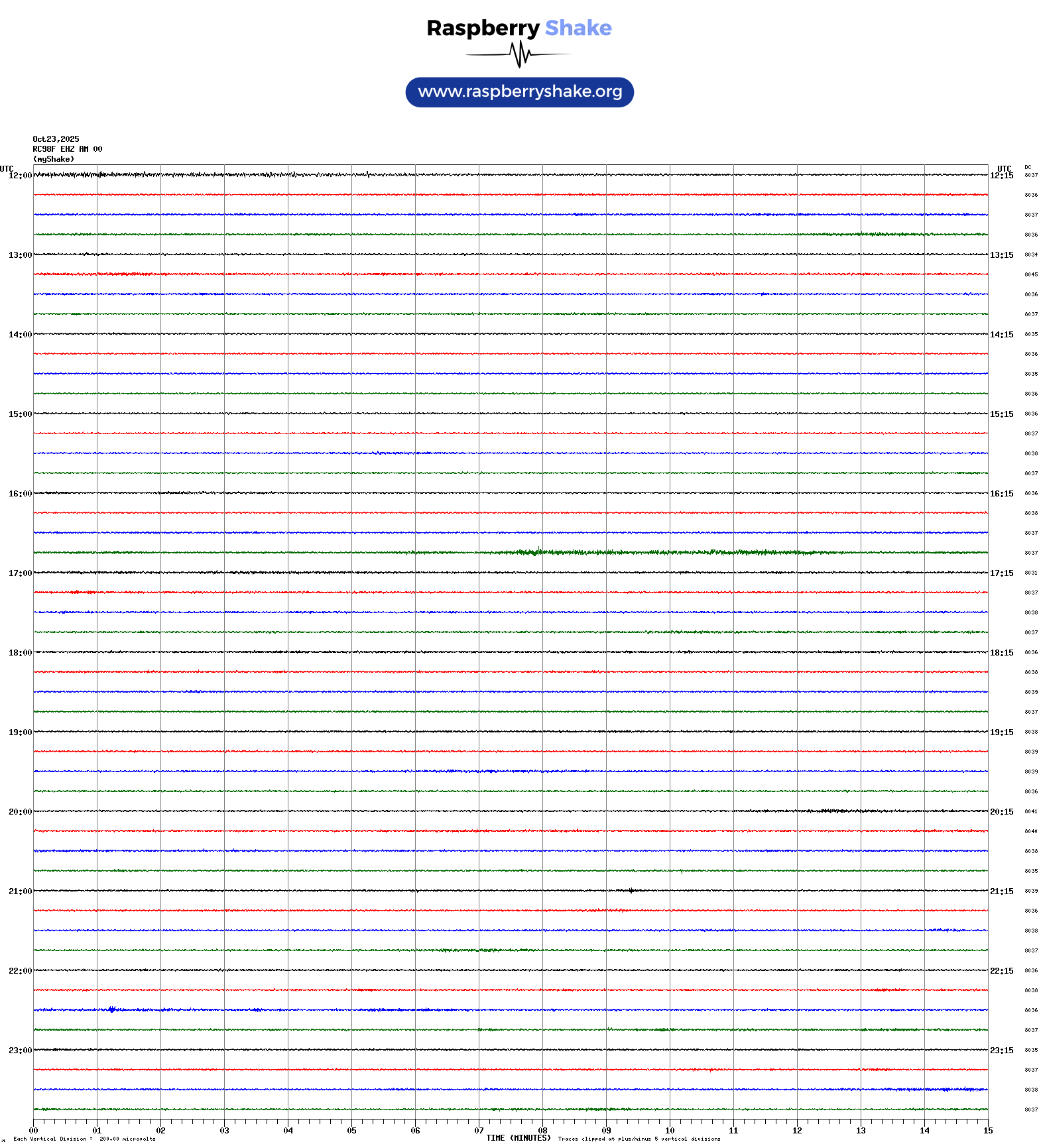Click the 08 minute tick label

pyautogui.click(x=542, y=1131)
